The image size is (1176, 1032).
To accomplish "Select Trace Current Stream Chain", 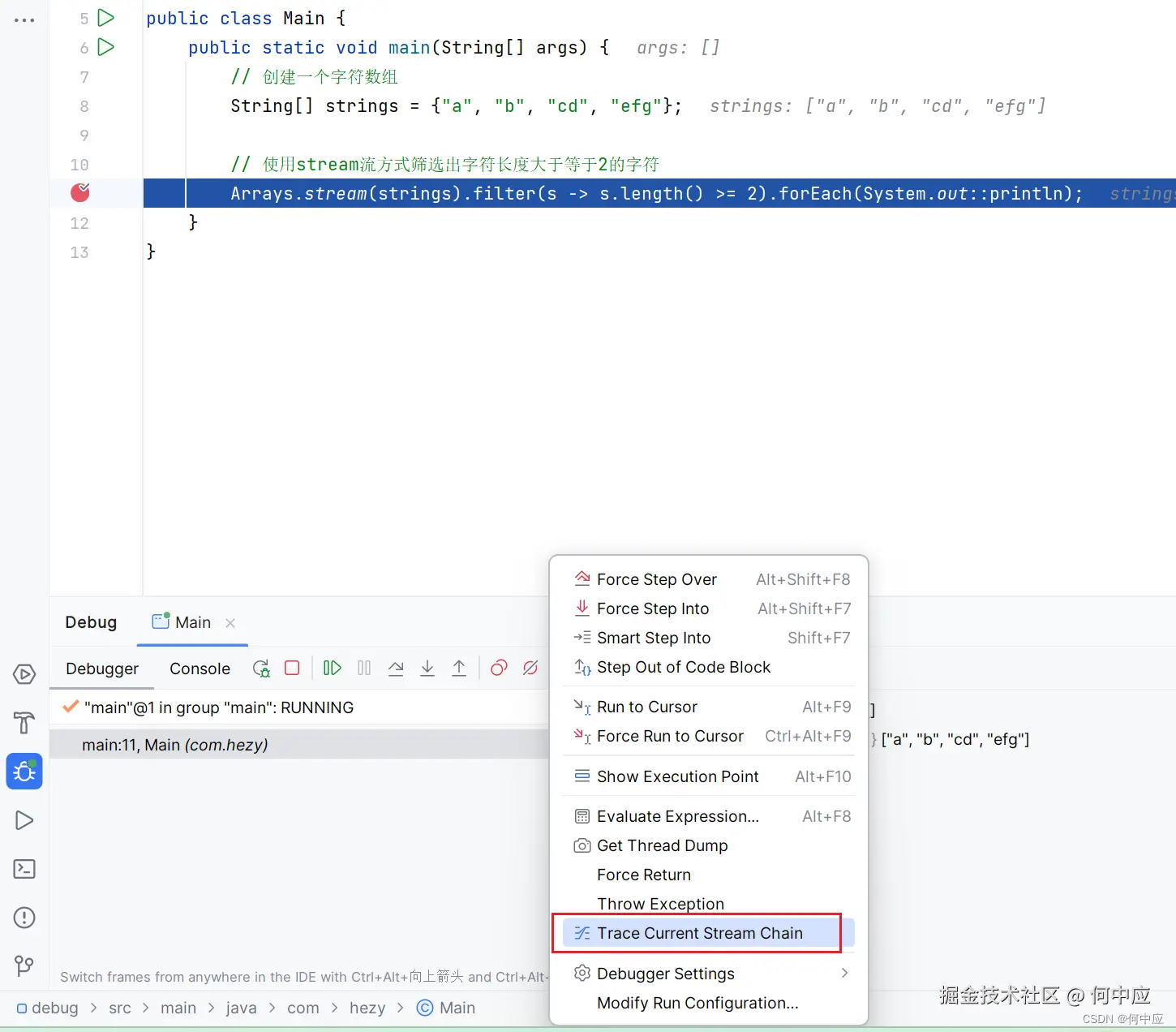I will click(x=709, y=933).
